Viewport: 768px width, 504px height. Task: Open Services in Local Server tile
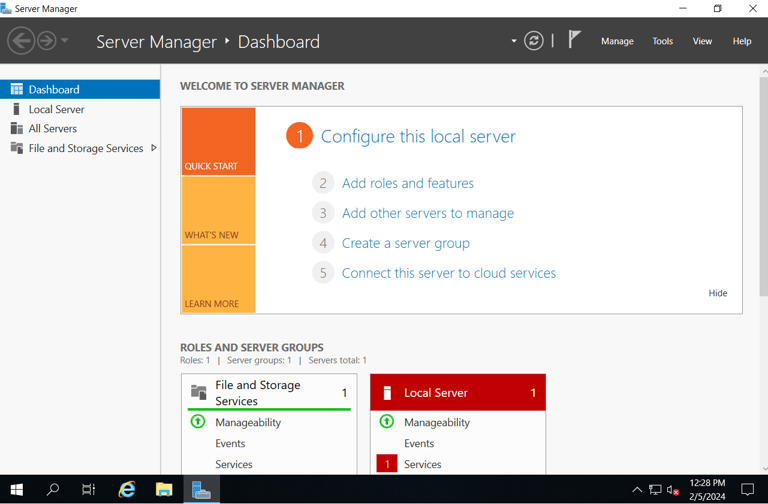[422, 464]
